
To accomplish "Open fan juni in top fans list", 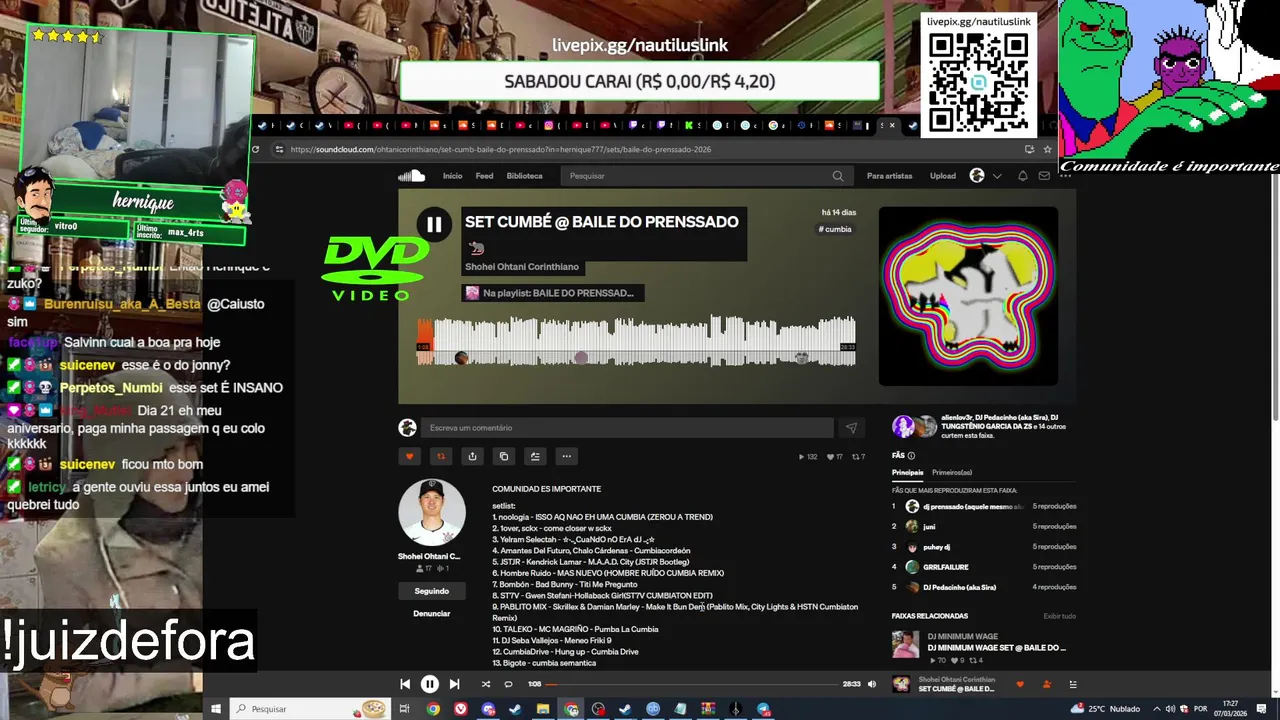I will 929,526.
